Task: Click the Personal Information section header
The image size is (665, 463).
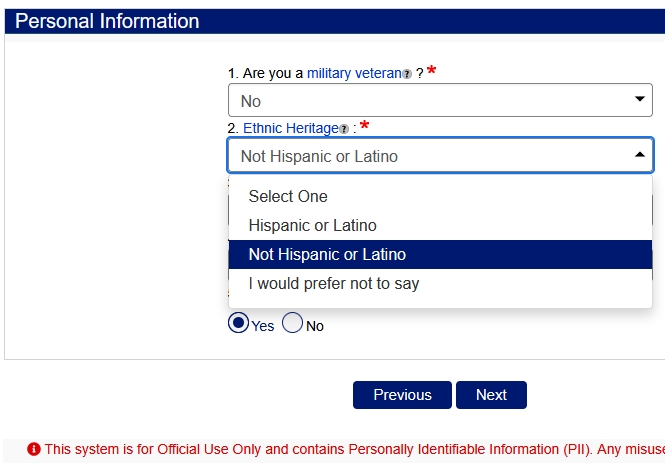Action: point(107,21)
